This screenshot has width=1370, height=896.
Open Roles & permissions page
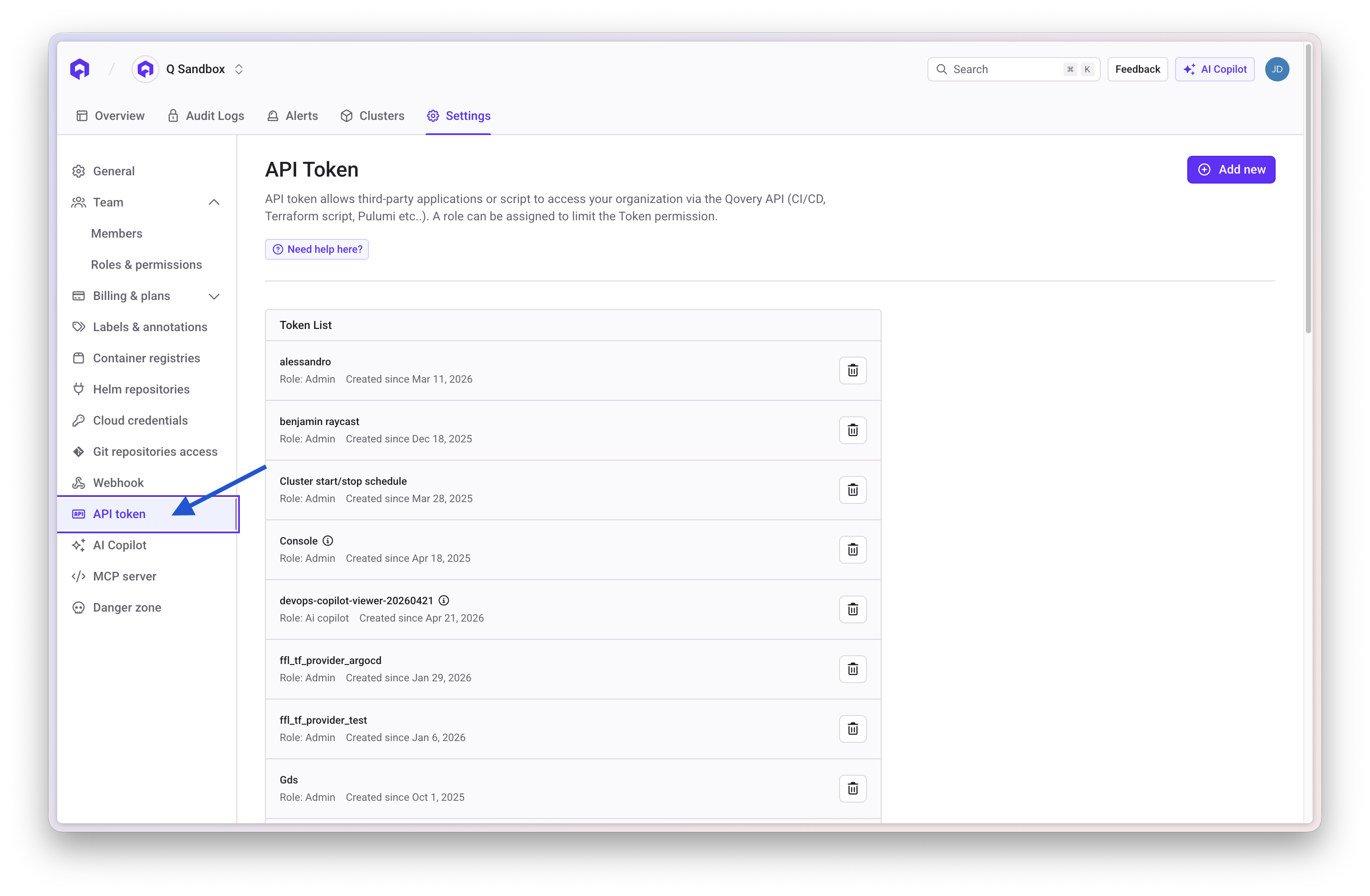click(146, 264)
